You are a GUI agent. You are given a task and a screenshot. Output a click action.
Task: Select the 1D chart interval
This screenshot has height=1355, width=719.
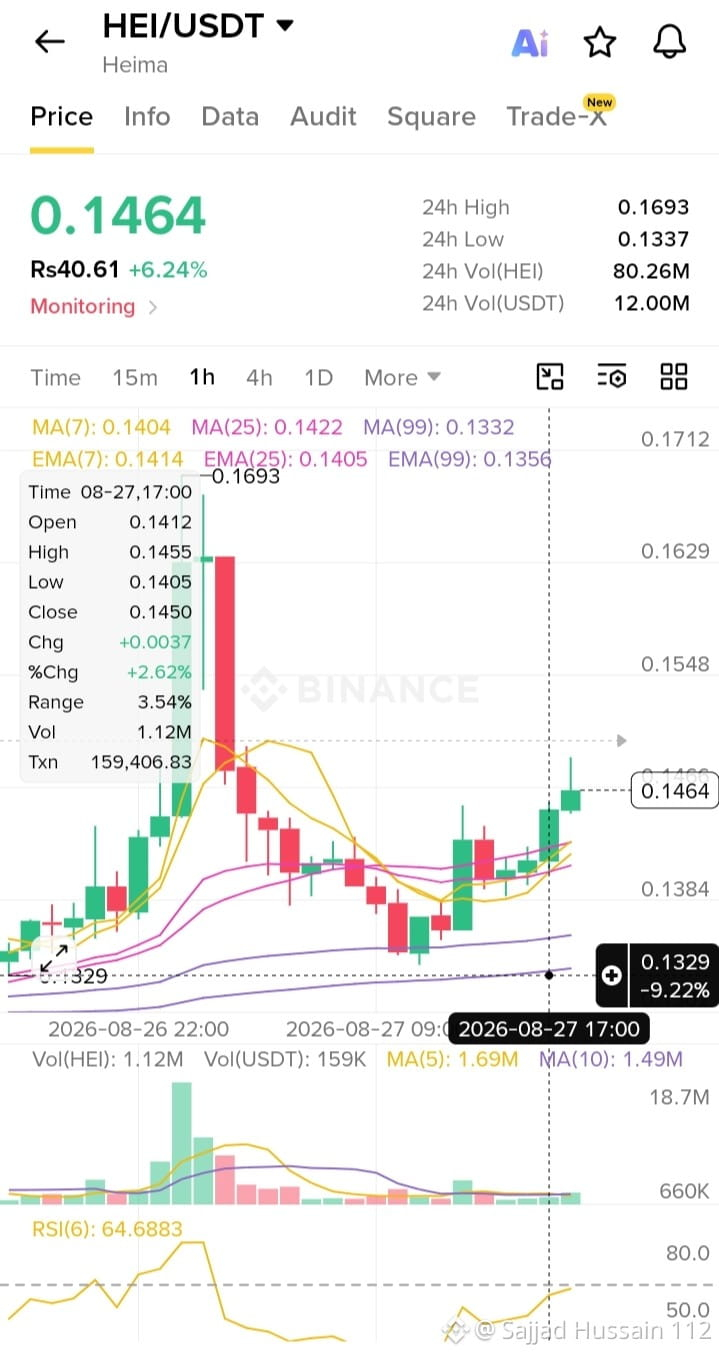click(x=318, y=377)
